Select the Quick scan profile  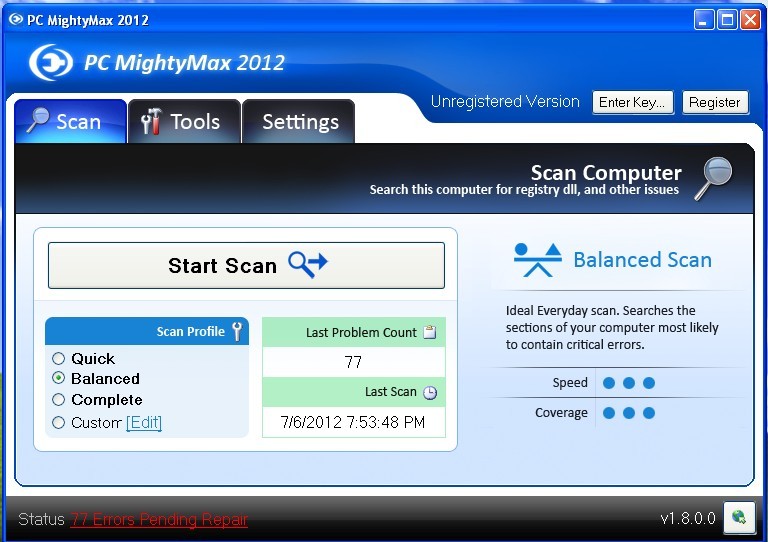58,358
